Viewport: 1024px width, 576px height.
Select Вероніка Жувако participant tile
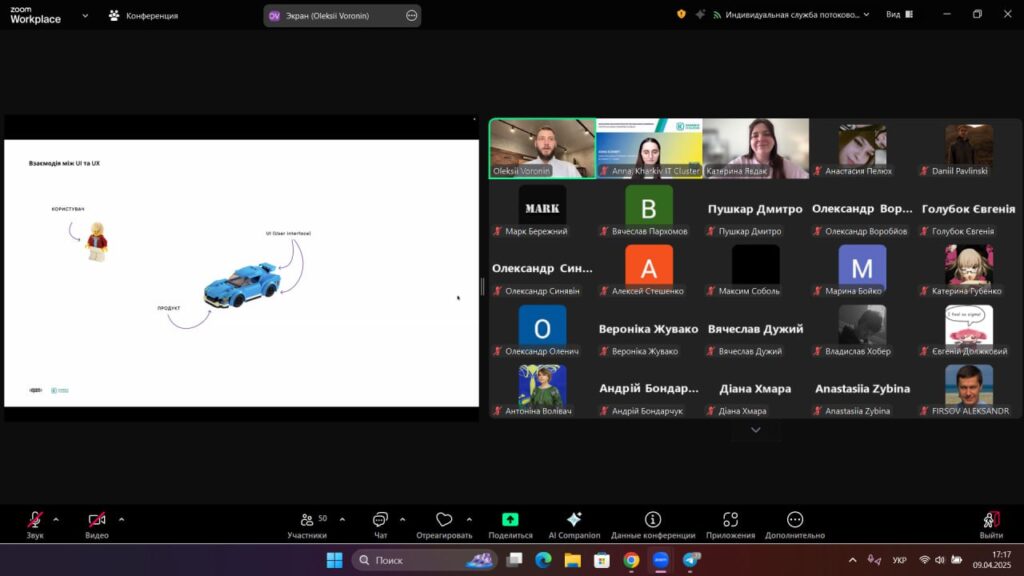tap(649, 329)
